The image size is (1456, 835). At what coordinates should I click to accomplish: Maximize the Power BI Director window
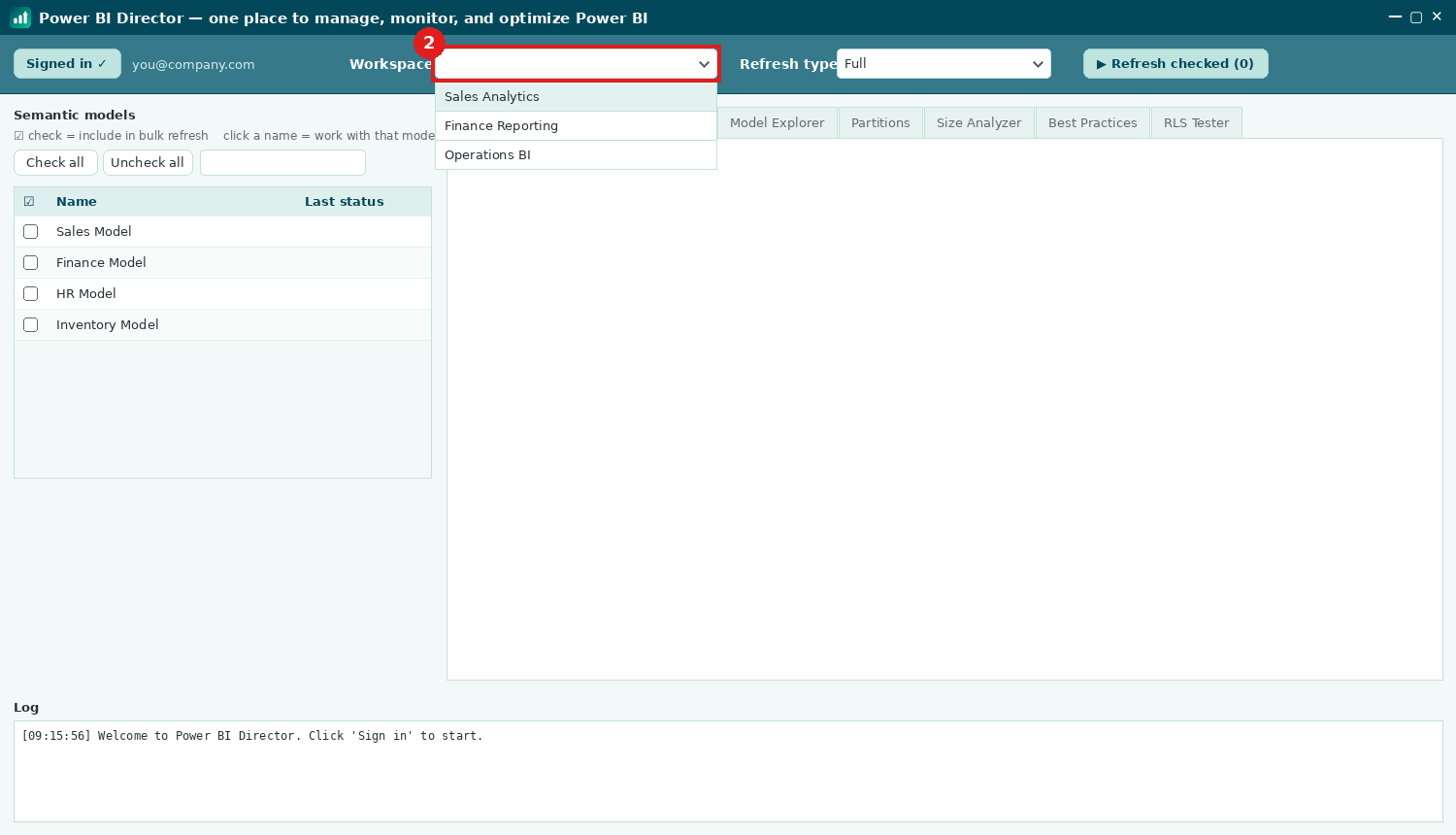tap(1416, 17)
